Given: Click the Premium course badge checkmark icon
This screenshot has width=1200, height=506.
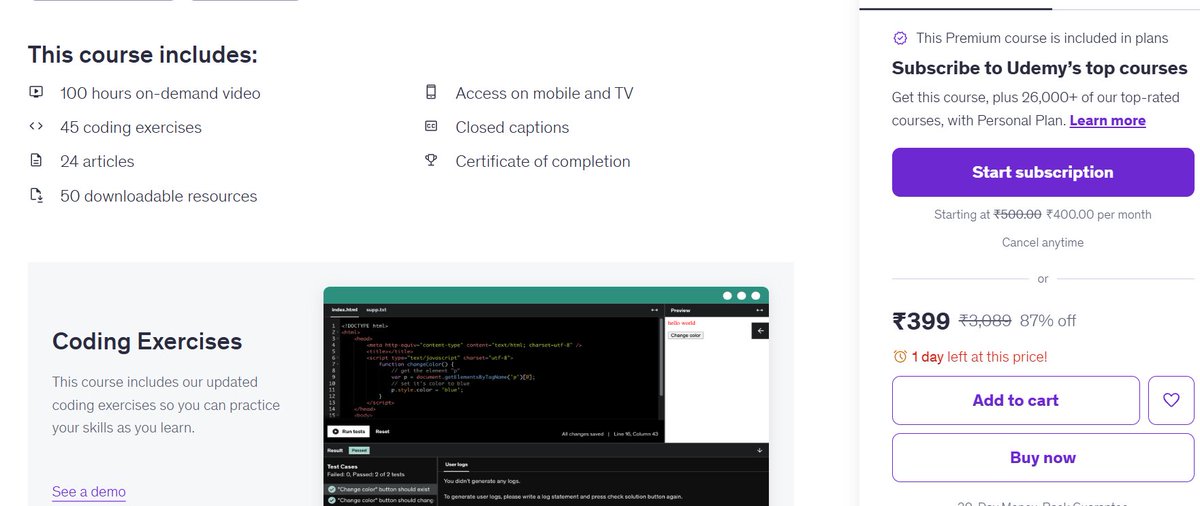Looking at the screenshot, I should pos(900,38).
